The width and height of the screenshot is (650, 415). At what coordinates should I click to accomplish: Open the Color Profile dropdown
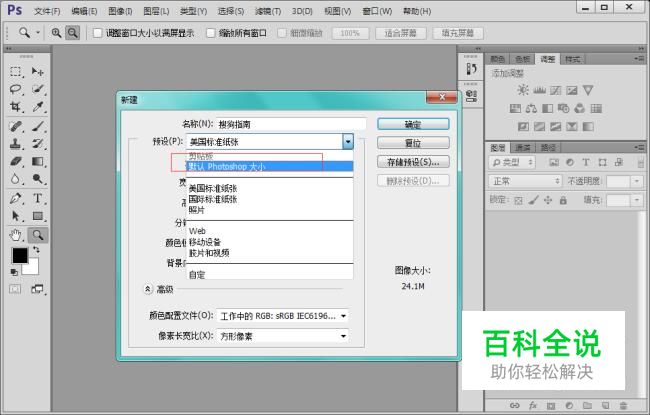[x=282, y=316]
